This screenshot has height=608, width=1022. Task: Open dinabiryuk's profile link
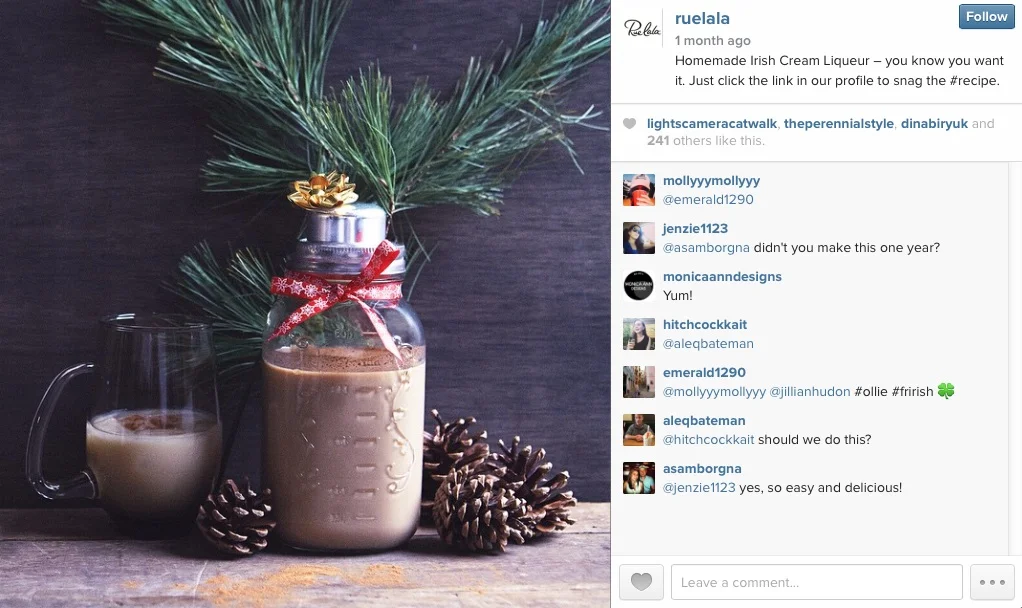coord(934,124)
